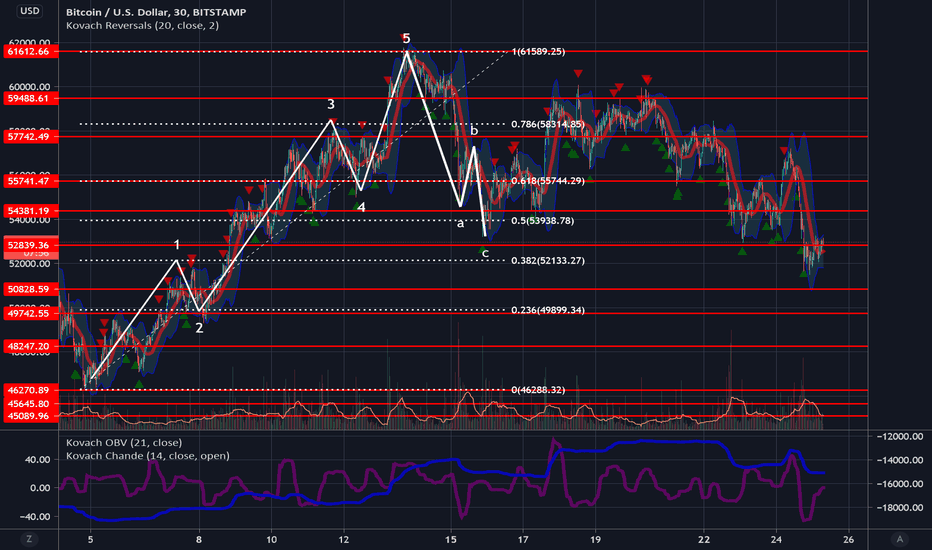
Task: Click date 19 on time axis
Action: point(595,540)
